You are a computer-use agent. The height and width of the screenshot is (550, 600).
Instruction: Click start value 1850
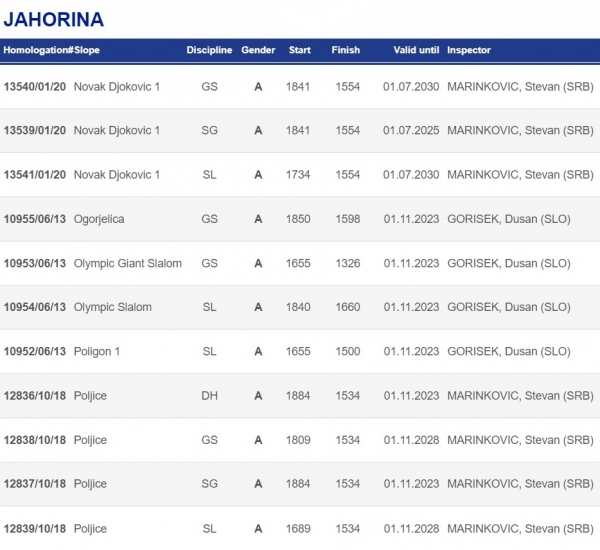coord(298,219)
